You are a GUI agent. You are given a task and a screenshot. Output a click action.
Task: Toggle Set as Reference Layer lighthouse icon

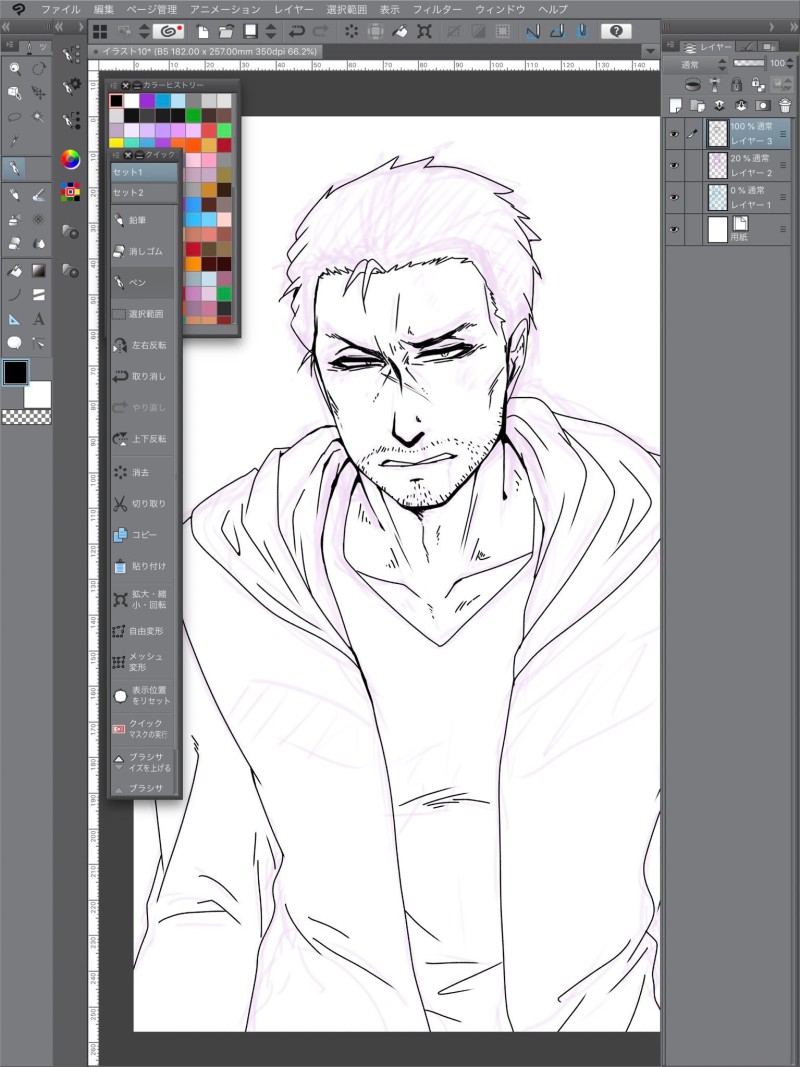pyautogui.click(x=714, y=84)
